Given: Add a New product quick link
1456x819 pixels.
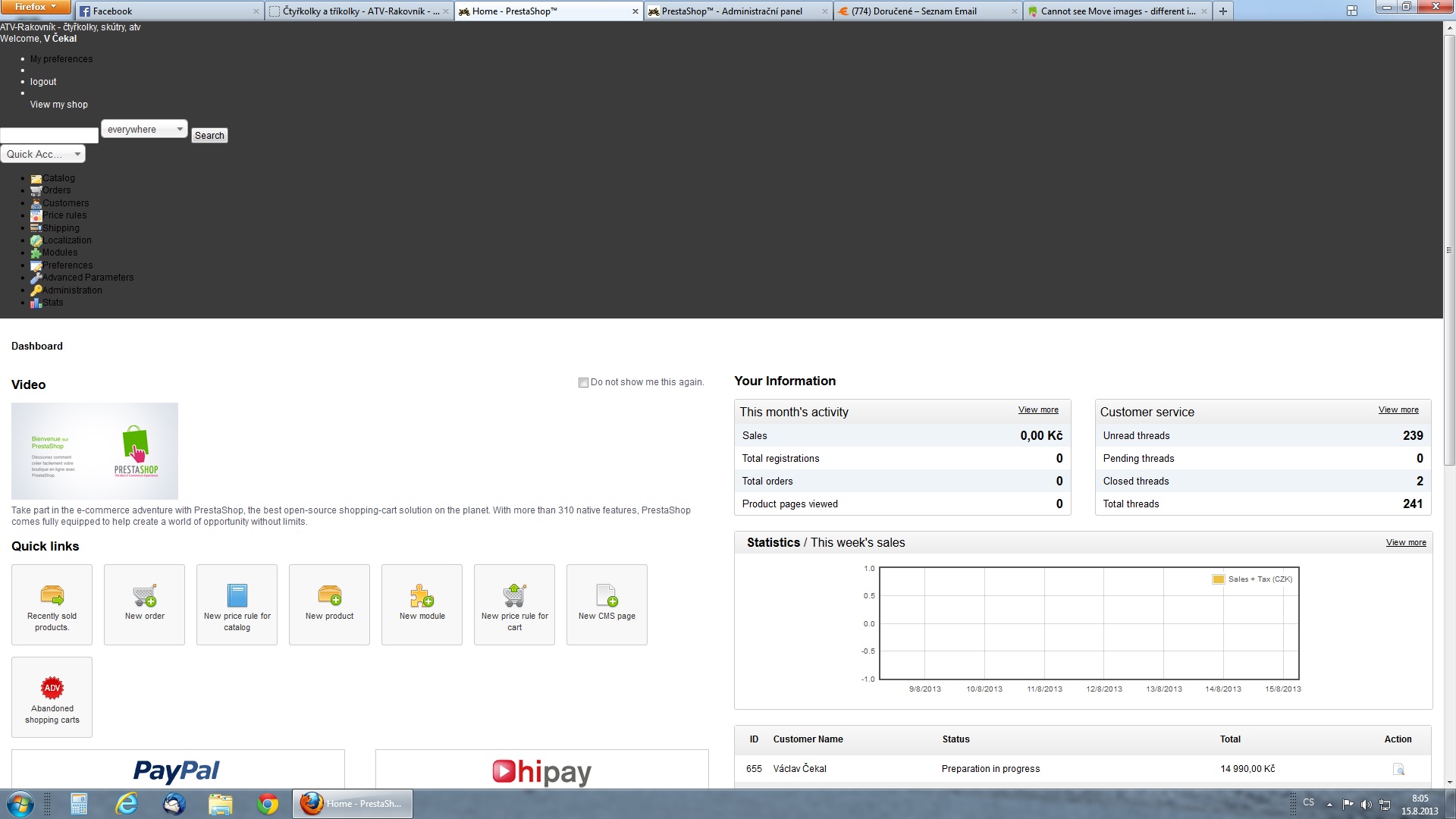Looking at the screenshot, I should pyautogui.click(x=329, y=604).
